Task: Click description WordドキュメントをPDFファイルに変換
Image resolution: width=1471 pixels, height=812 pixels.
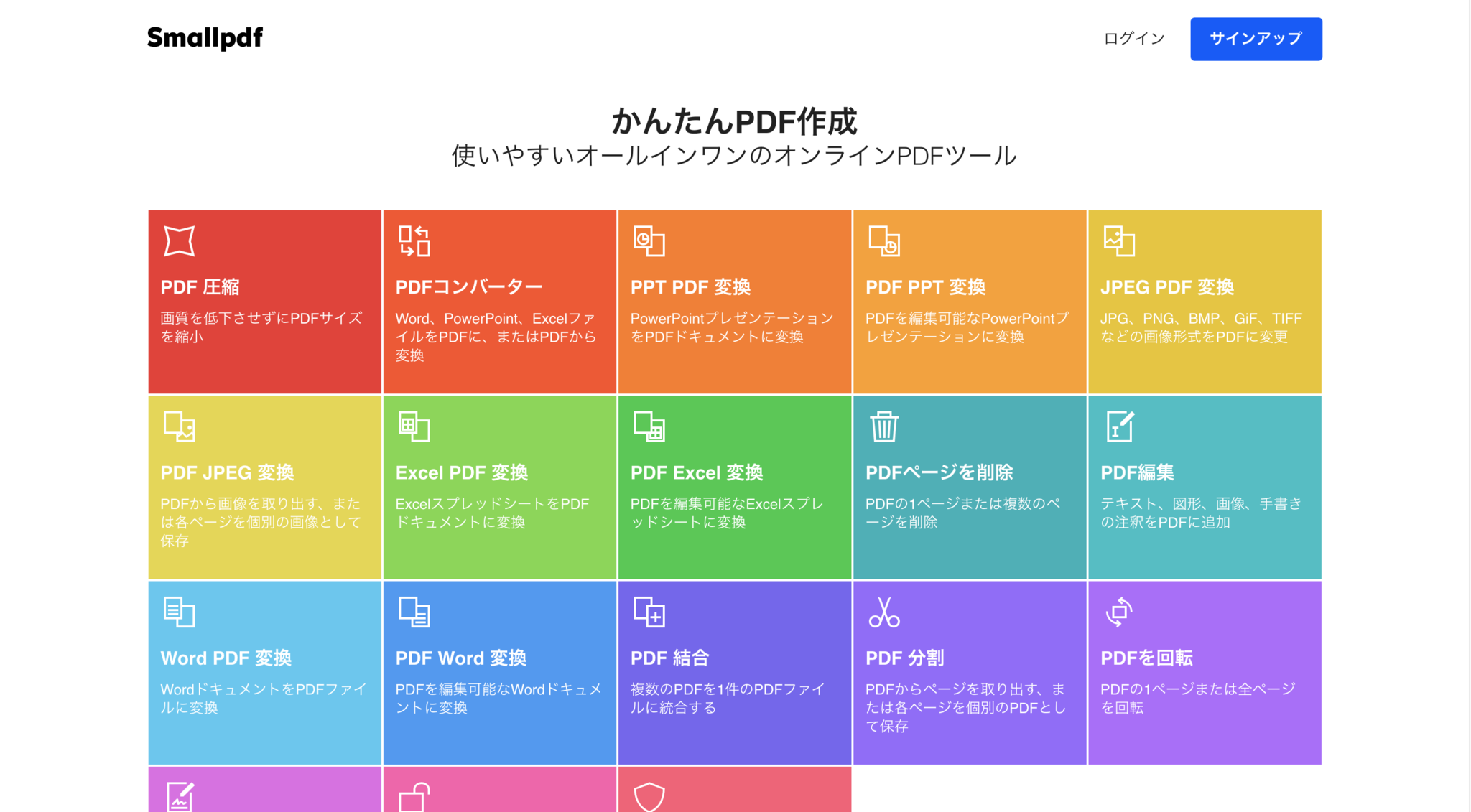Action: point(263,698)
